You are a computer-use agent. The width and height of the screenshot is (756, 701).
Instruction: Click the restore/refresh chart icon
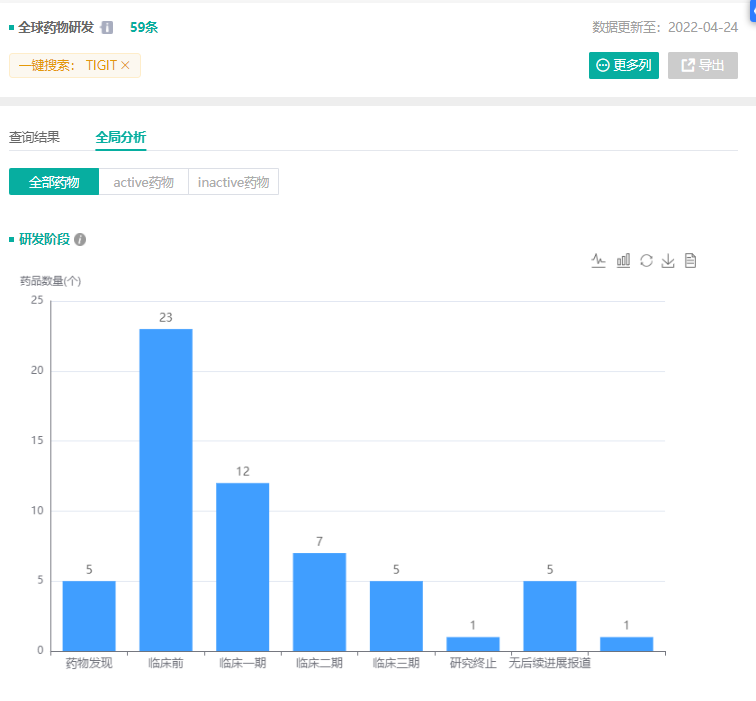[646, 260]
